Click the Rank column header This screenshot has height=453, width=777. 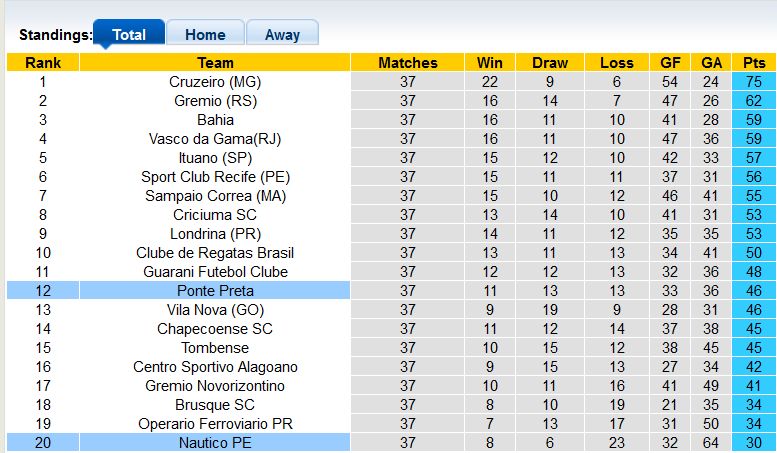pos(43,62)
